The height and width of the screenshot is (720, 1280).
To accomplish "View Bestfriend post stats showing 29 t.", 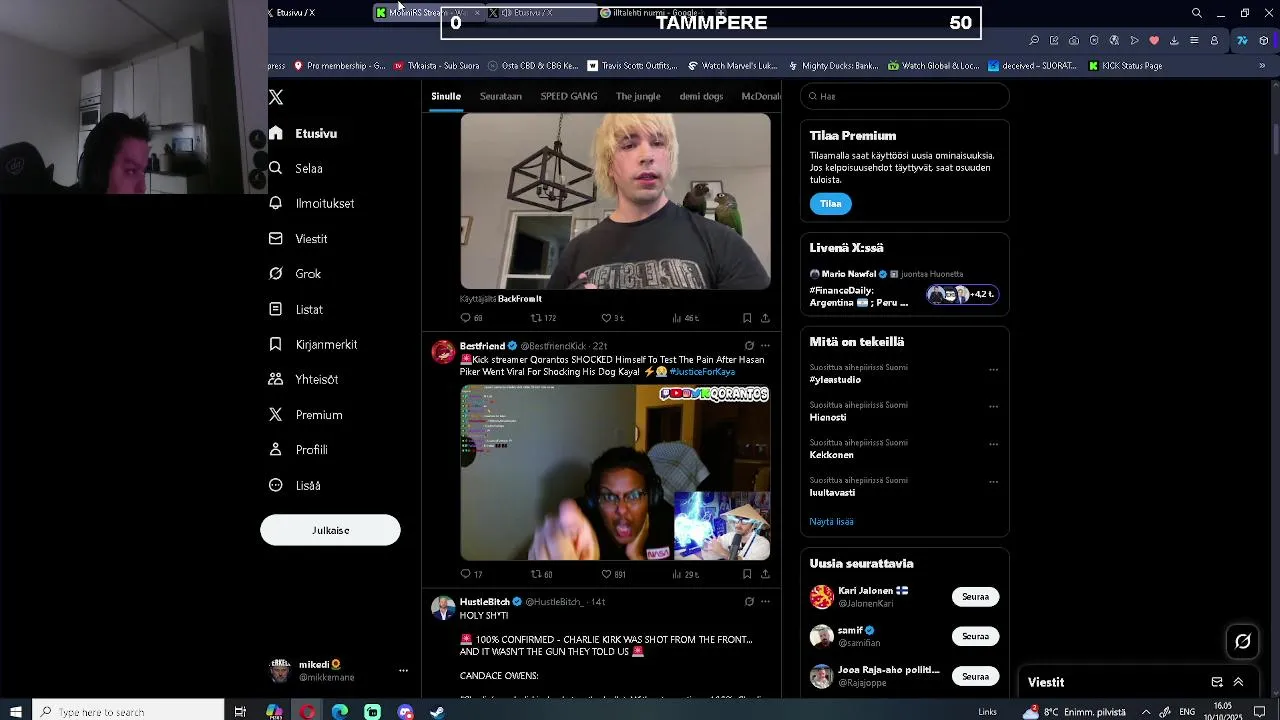I will [685, 574].
